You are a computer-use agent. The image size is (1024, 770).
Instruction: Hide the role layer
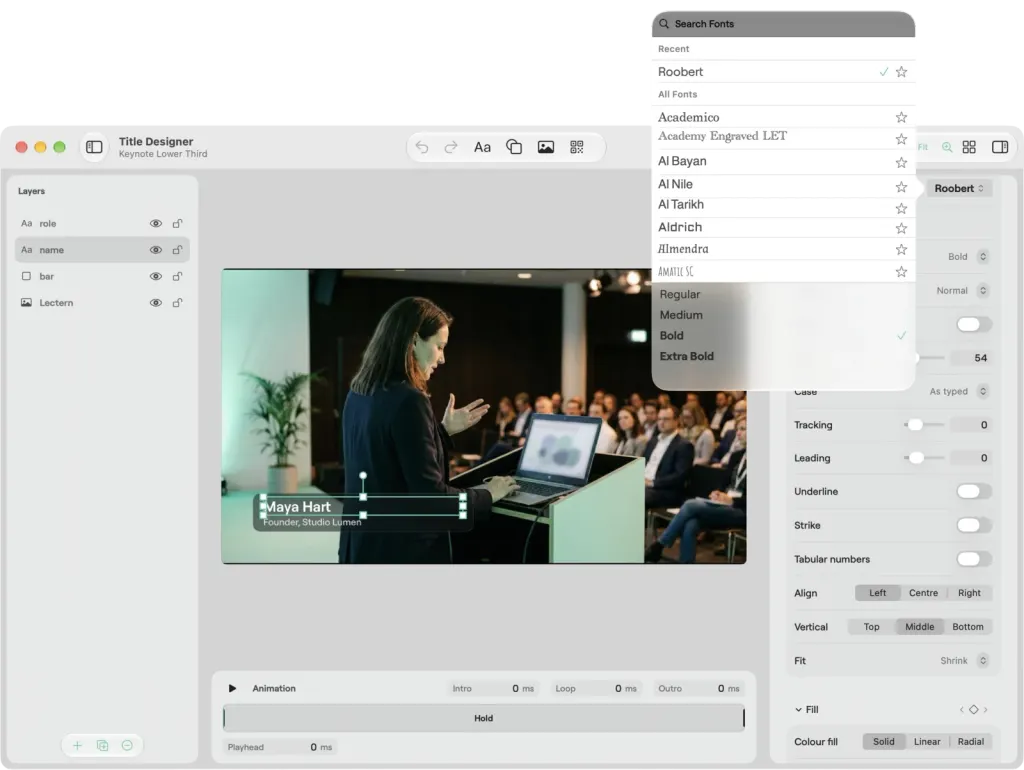[155, 223]
